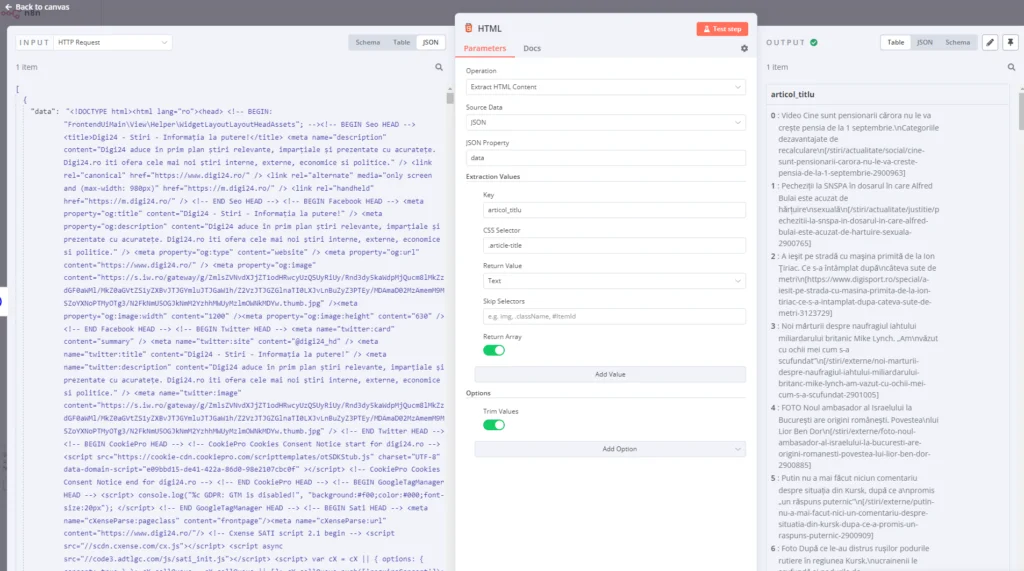Switch input view to Table

coord(402,42)
